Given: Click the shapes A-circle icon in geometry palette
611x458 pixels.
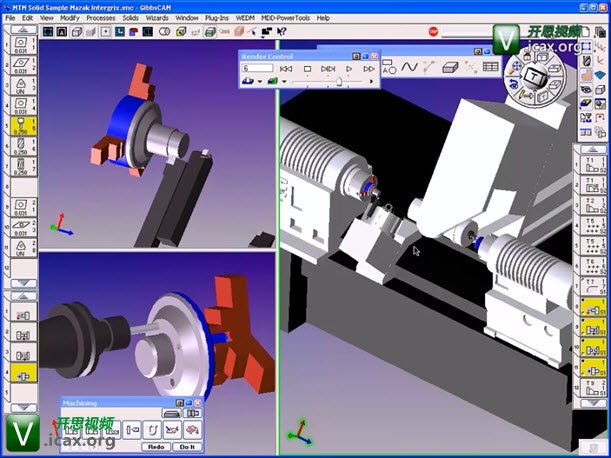Looking at the screenshot, I should point(389,67).
